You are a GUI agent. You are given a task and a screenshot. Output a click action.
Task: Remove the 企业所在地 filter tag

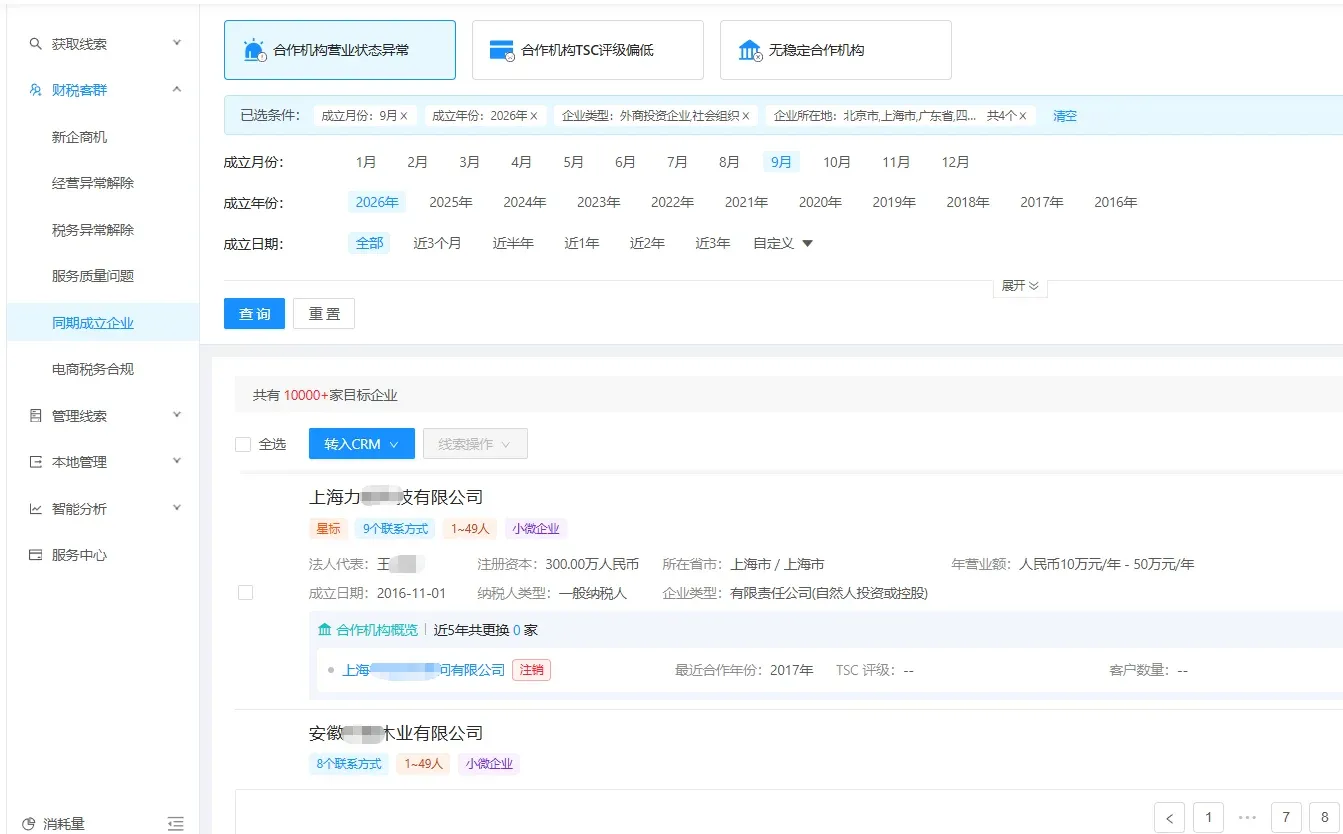[x=1023, y=116]
